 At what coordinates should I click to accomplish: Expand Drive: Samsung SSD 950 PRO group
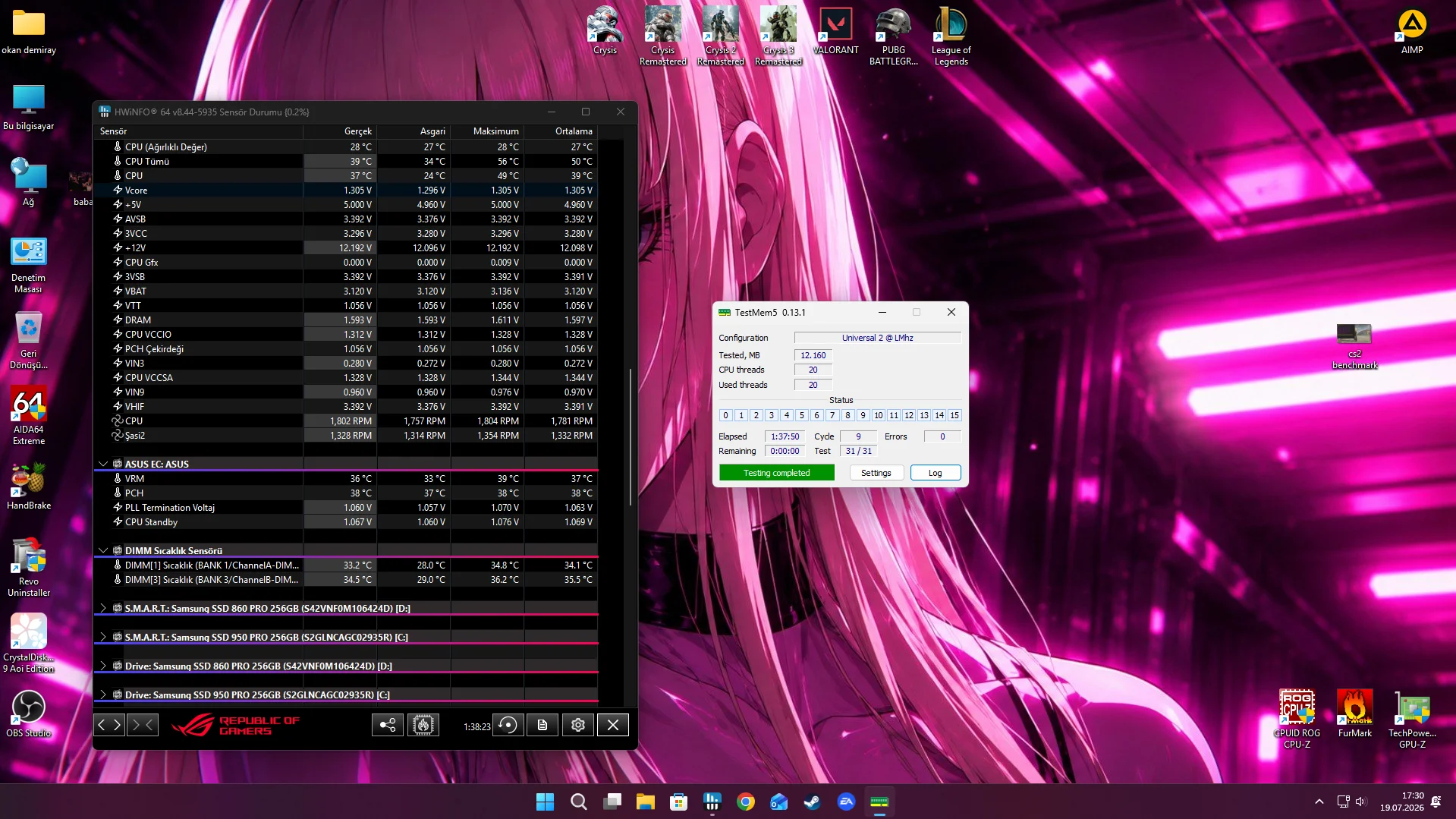[x=103, y=695]
